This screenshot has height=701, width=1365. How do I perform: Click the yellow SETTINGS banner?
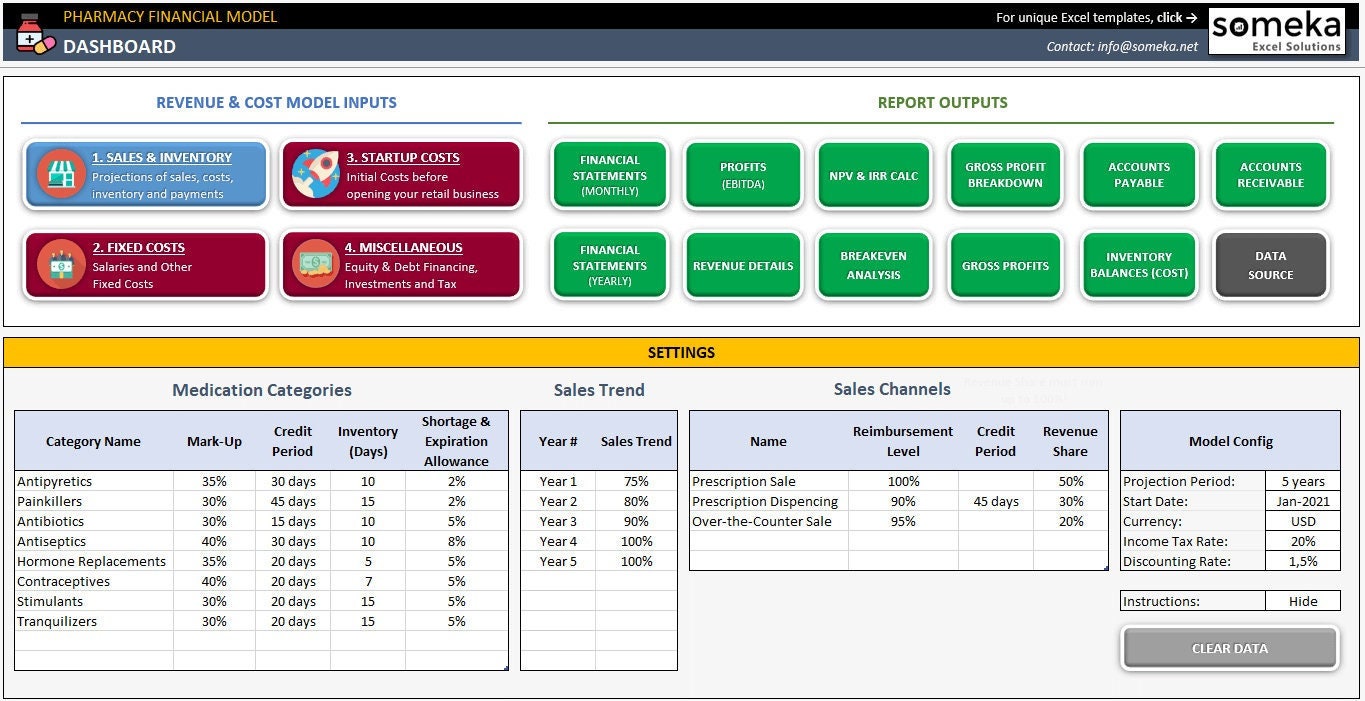click(x=681, y=353)
